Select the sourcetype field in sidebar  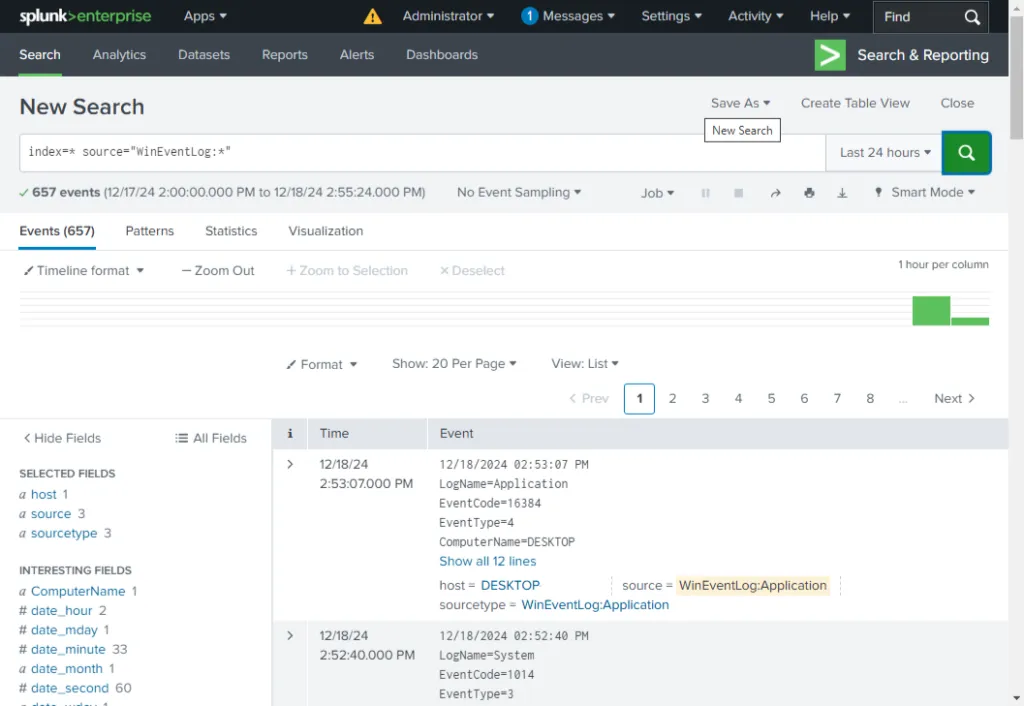[x=64, y=534]
